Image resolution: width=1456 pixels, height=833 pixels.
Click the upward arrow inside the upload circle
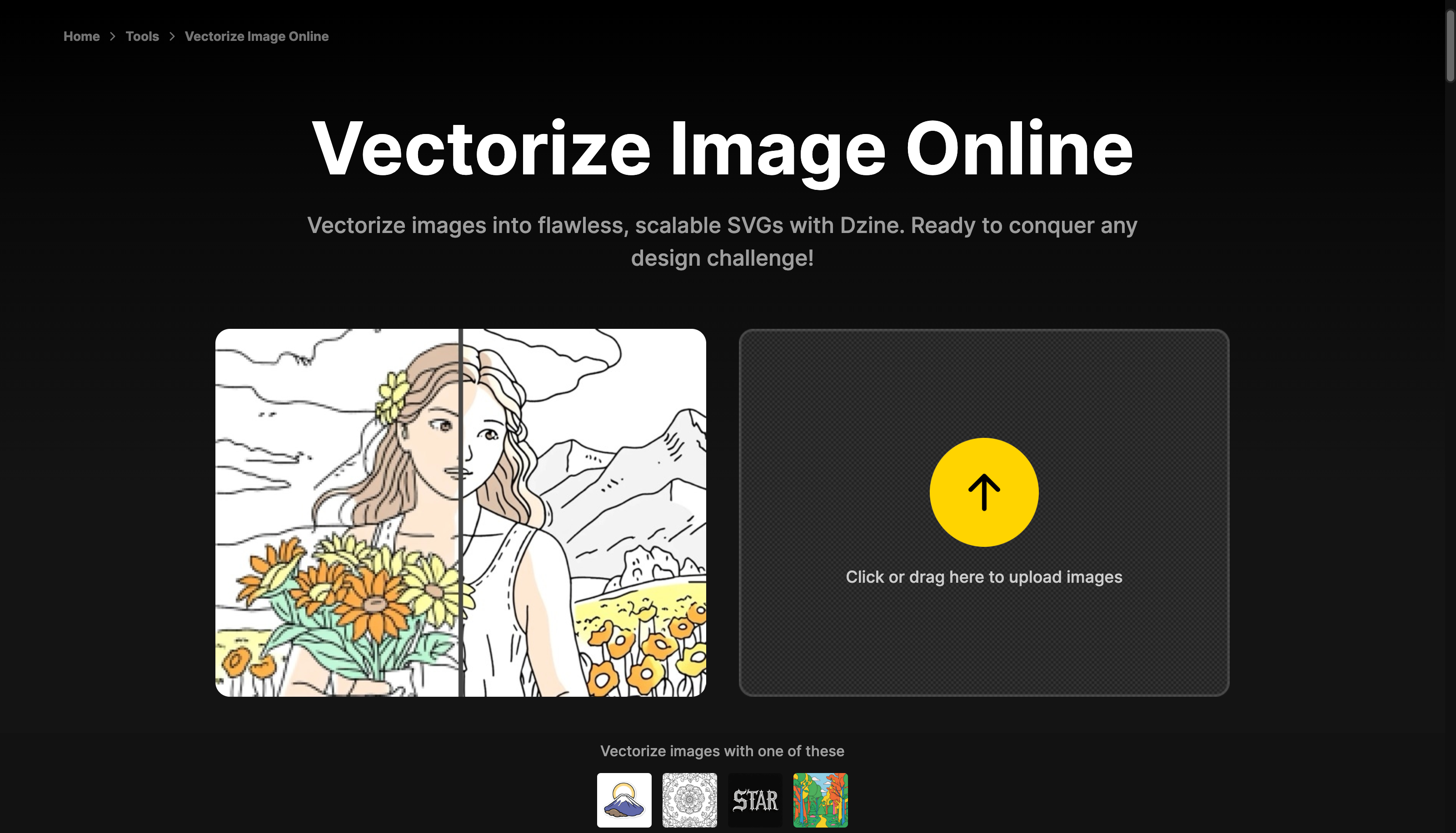pos(984,491)
